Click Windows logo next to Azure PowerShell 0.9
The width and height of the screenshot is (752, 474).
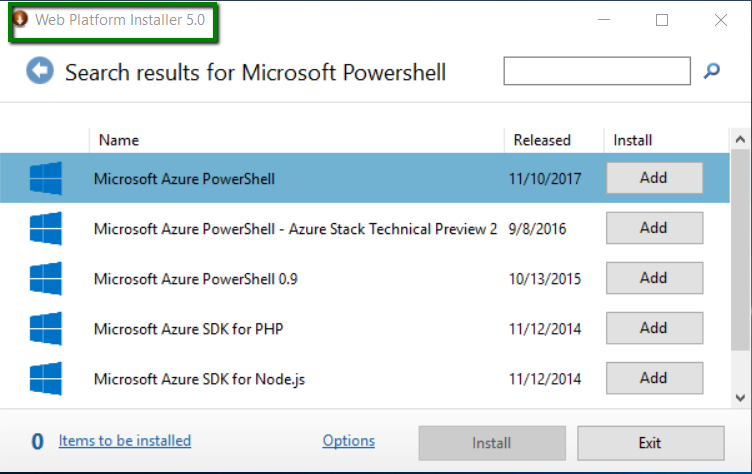[x=46, y=278]
